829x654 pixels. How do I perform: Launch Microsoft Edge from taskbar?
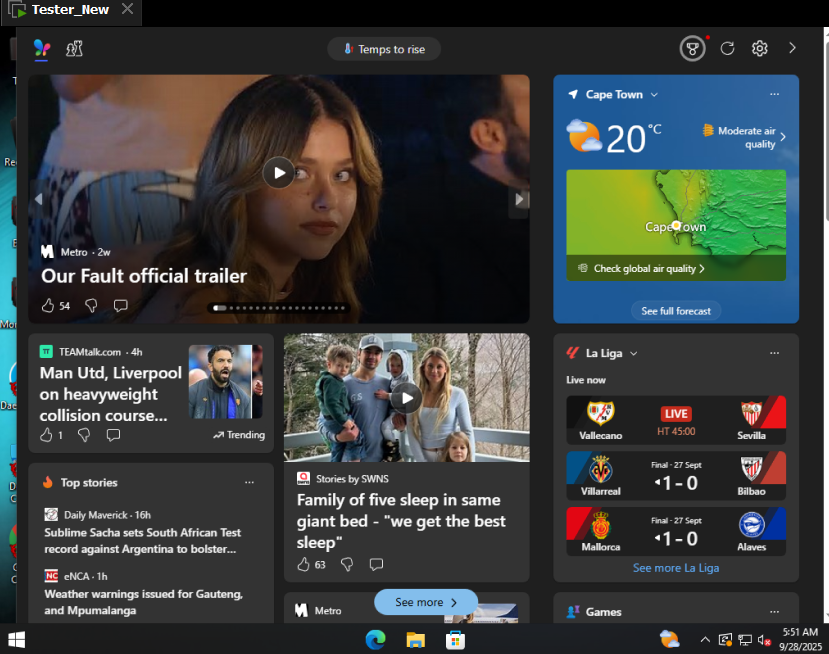[375, 640]
